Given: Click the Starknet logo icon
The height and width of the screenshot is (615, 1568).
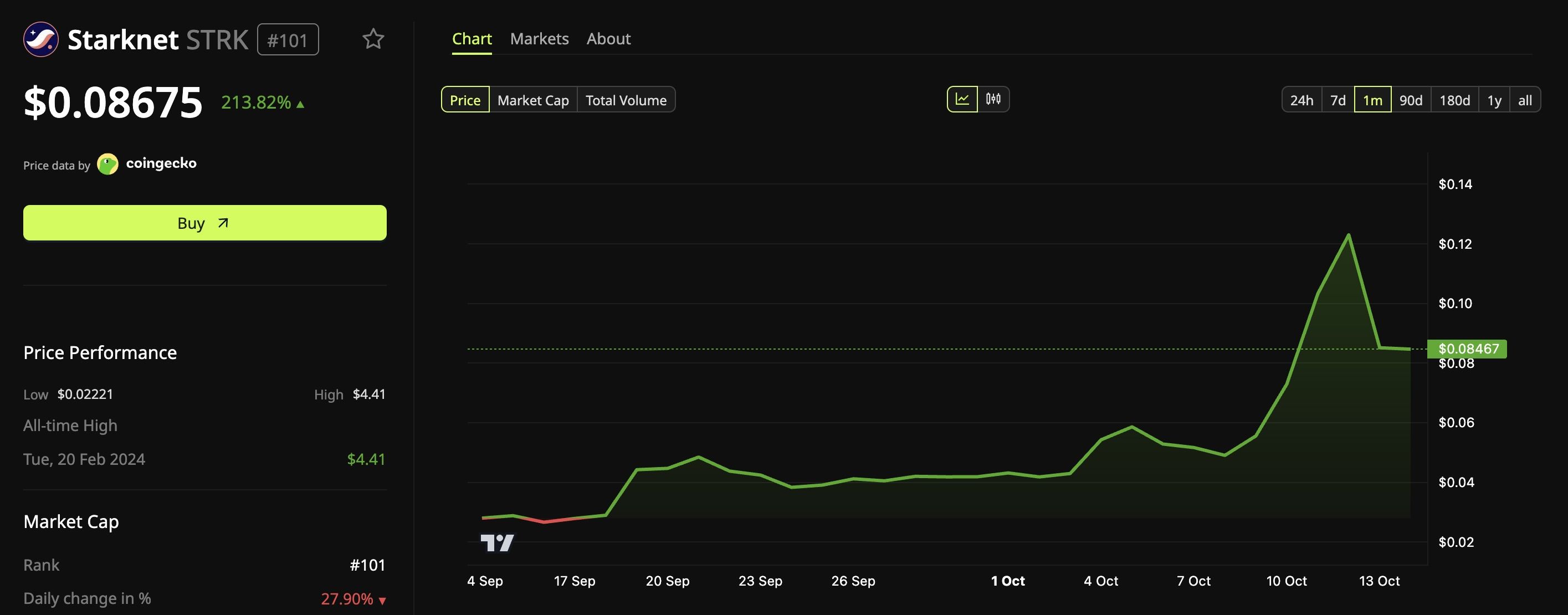Looking at the screenshot, I should [41, 39].
